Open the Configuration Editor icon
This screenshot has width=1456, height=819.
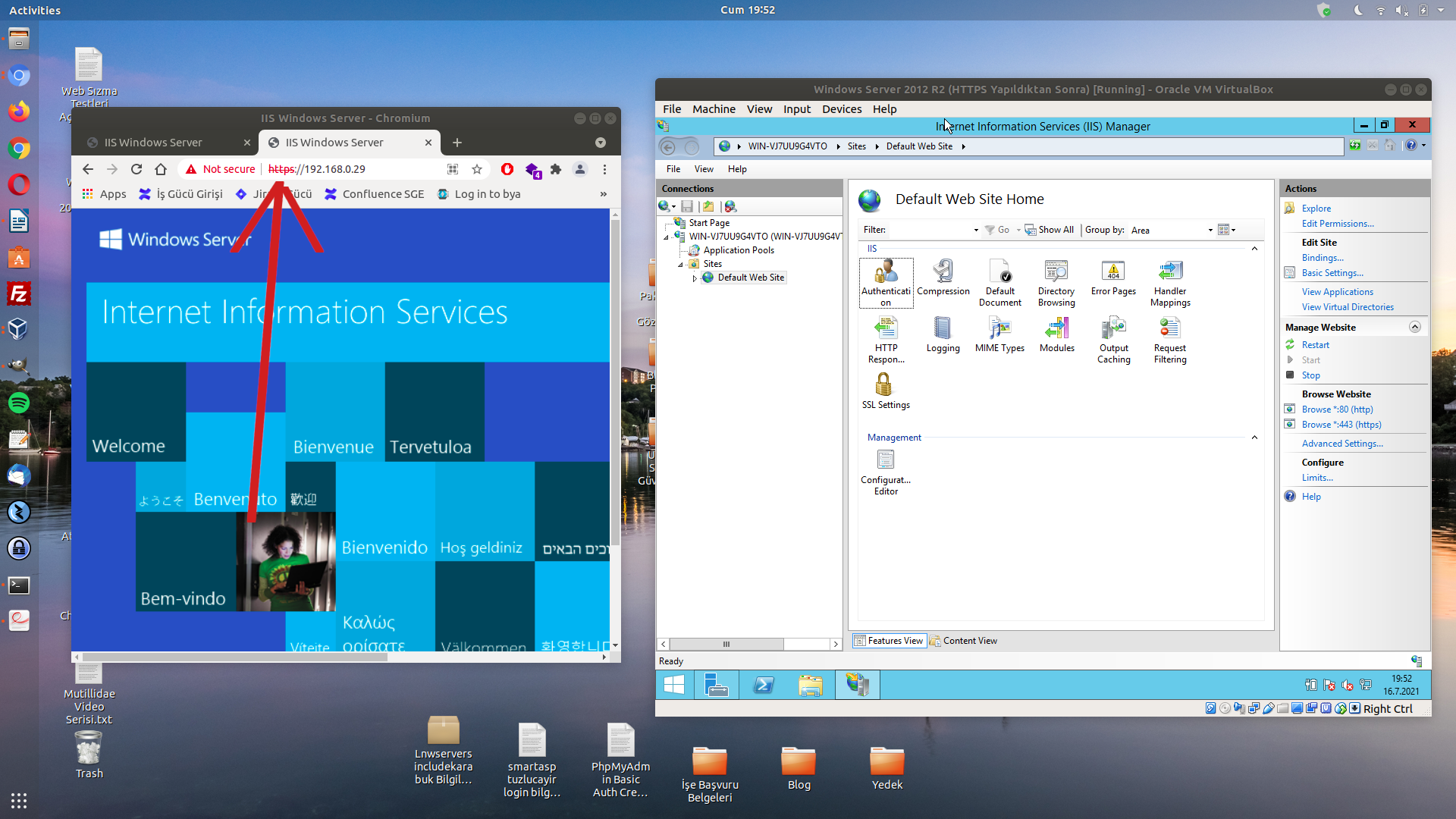886,472
